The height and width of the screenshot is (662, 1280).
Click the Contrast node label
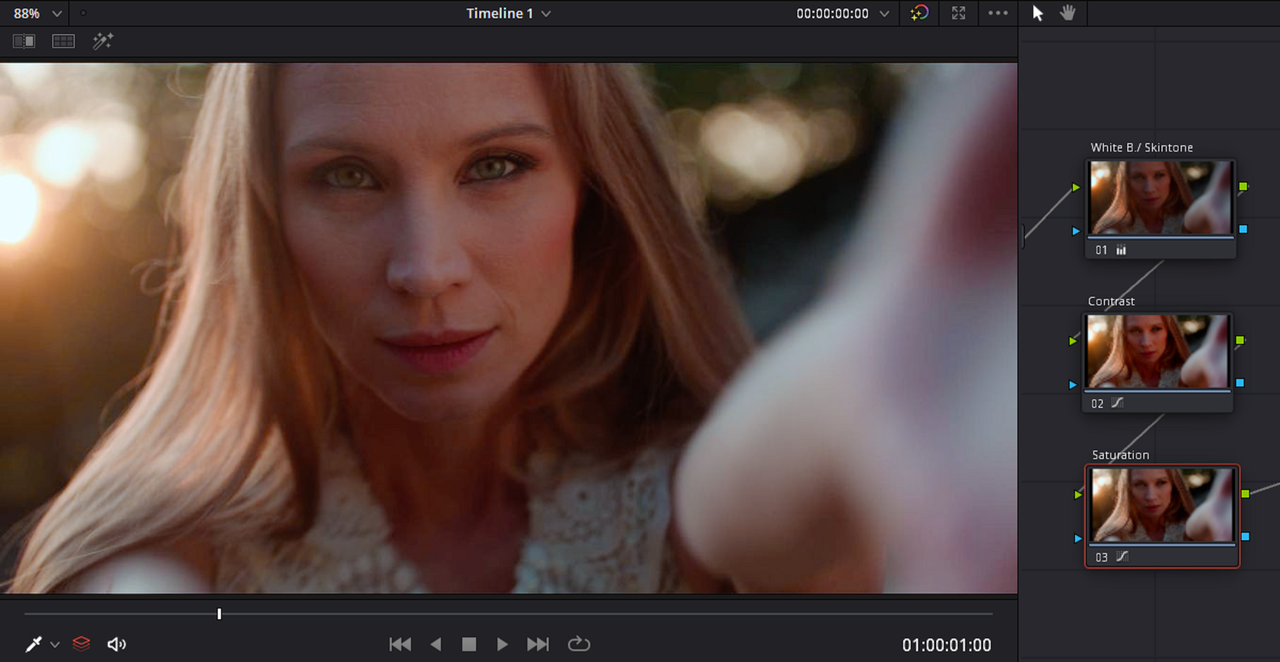[1111, 301]
